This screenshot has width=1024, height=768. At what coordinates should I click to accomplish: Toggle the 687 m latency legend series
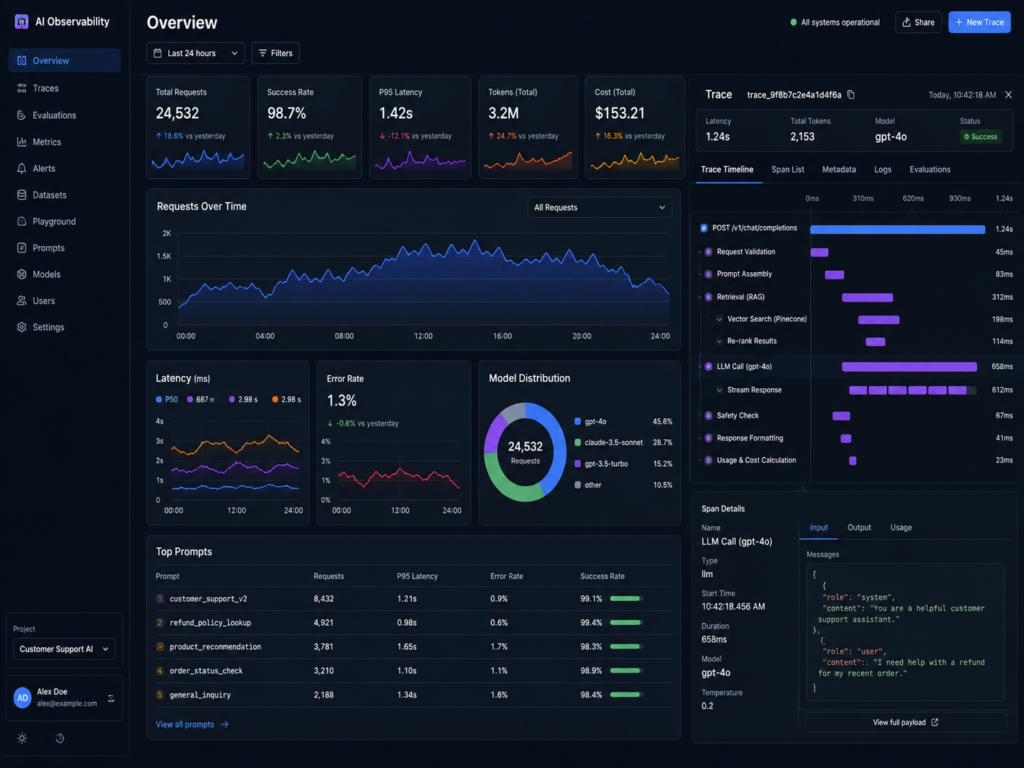[x=200, y=399]
